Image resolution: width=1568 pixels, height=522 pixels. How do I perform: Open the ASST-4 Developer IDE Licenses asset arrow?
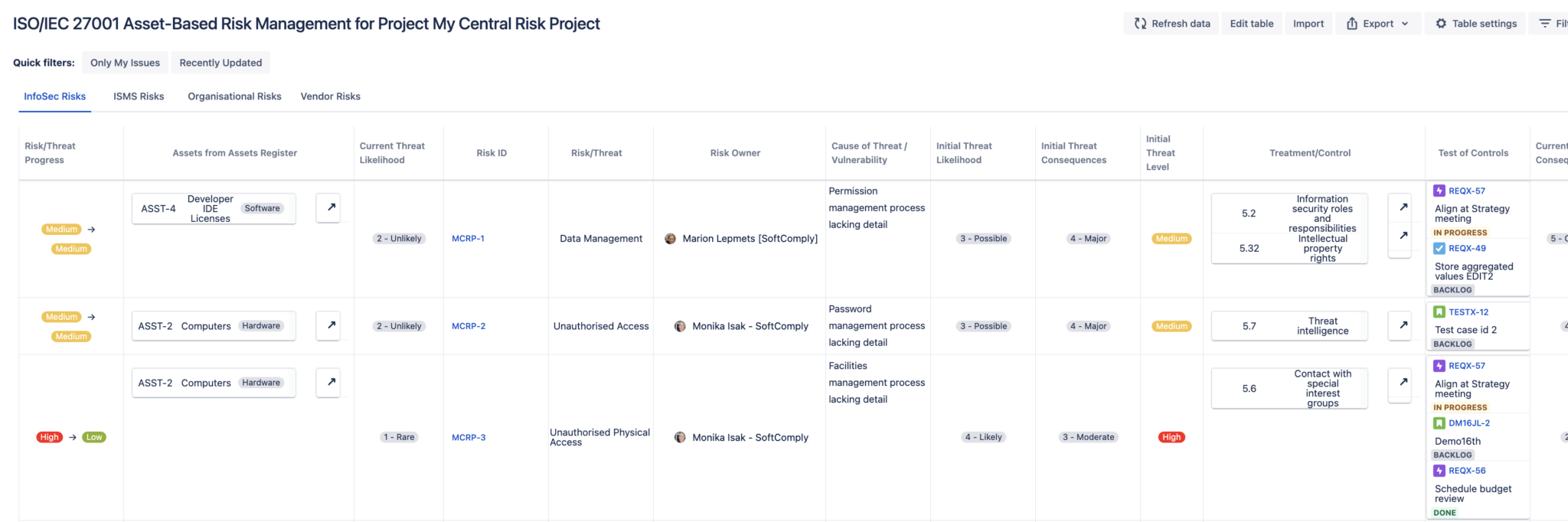click(x=328, y=207)
